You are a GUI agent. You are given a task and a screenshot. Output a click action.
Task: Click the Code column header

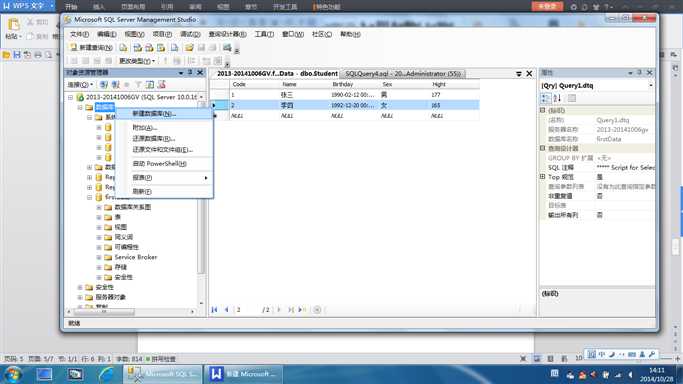click(x=255, y=84)
